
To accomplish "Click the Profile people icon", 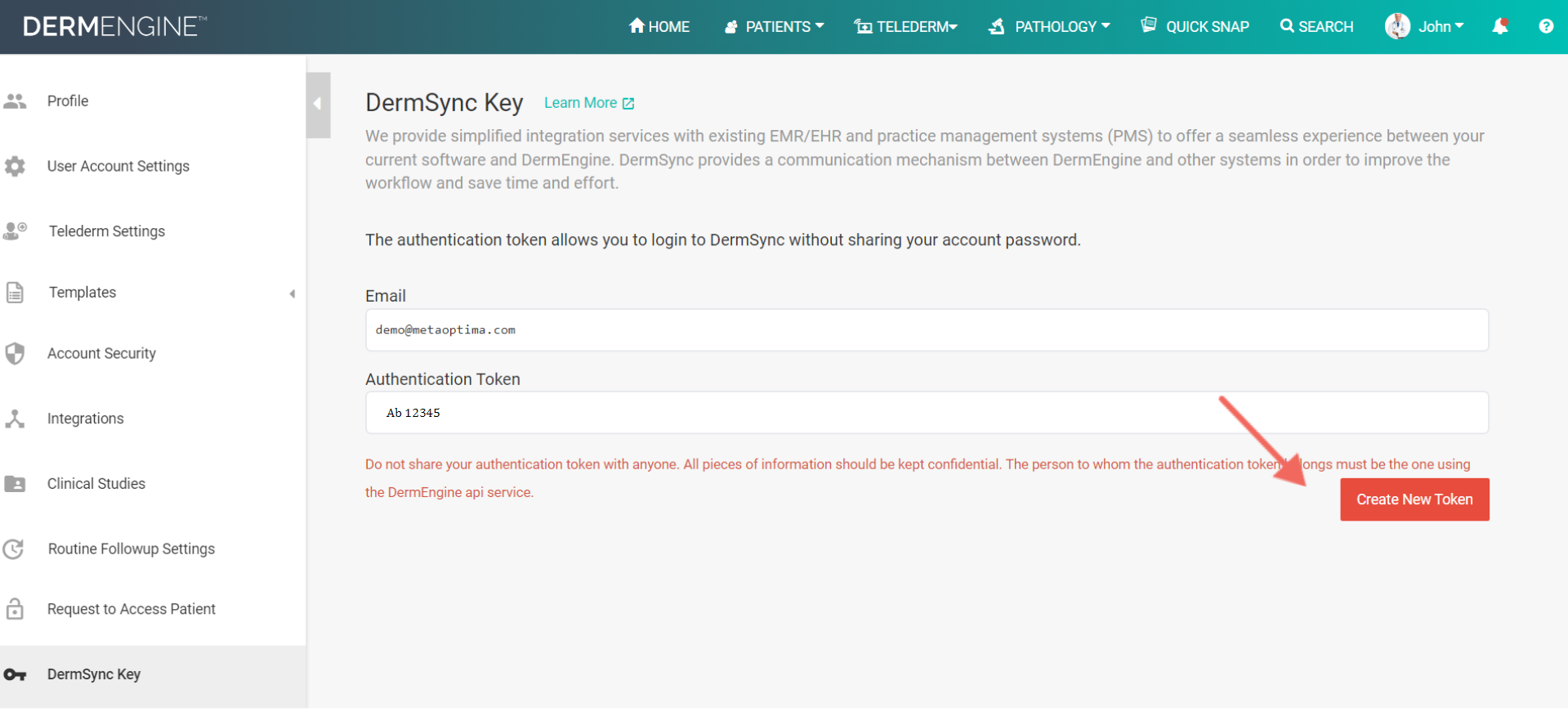I will pyautogui.click(x=15, y=101).
